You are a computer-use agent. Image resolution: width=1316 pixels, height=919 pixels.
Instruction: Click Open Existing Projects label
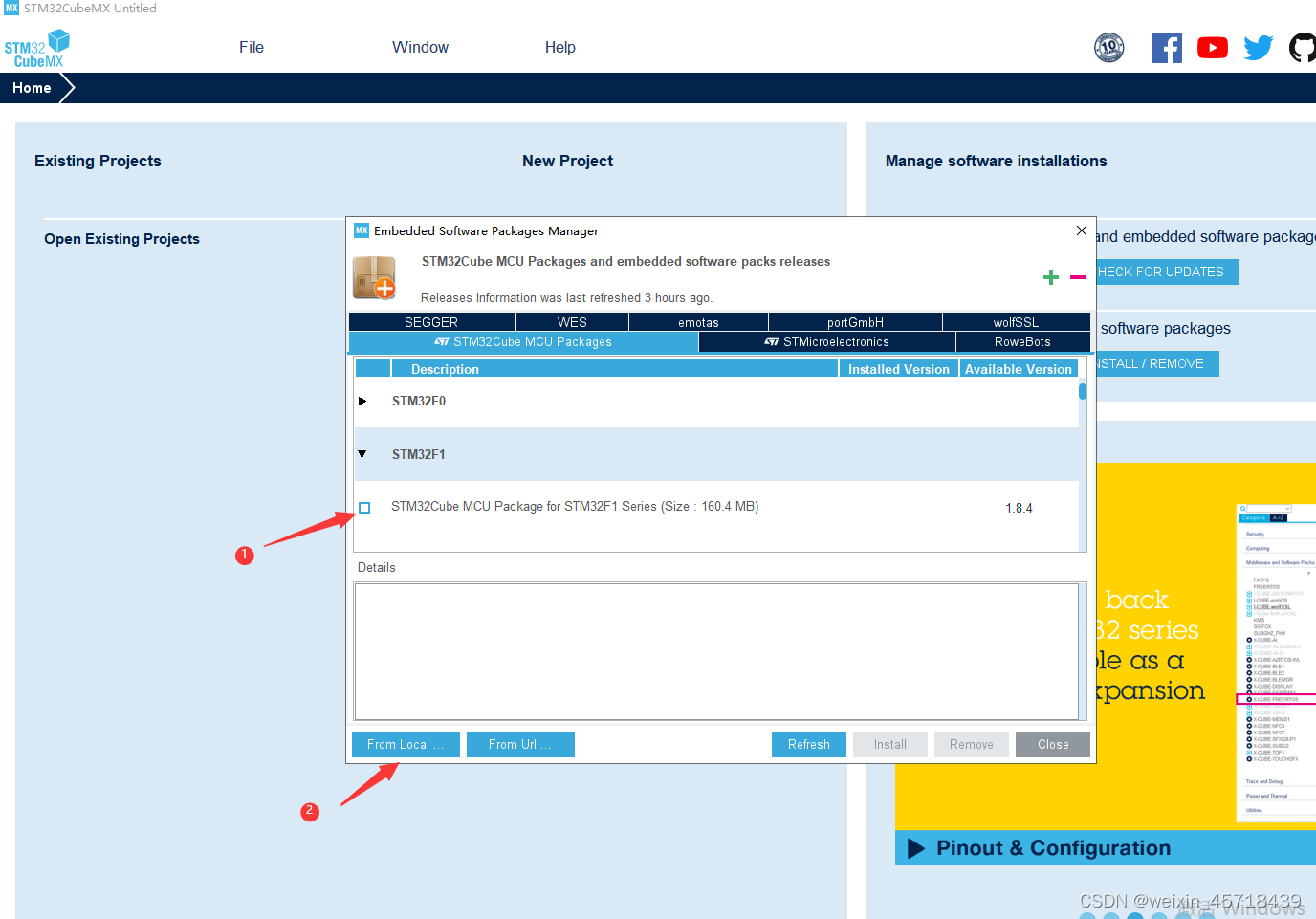[x=121, y=239]
